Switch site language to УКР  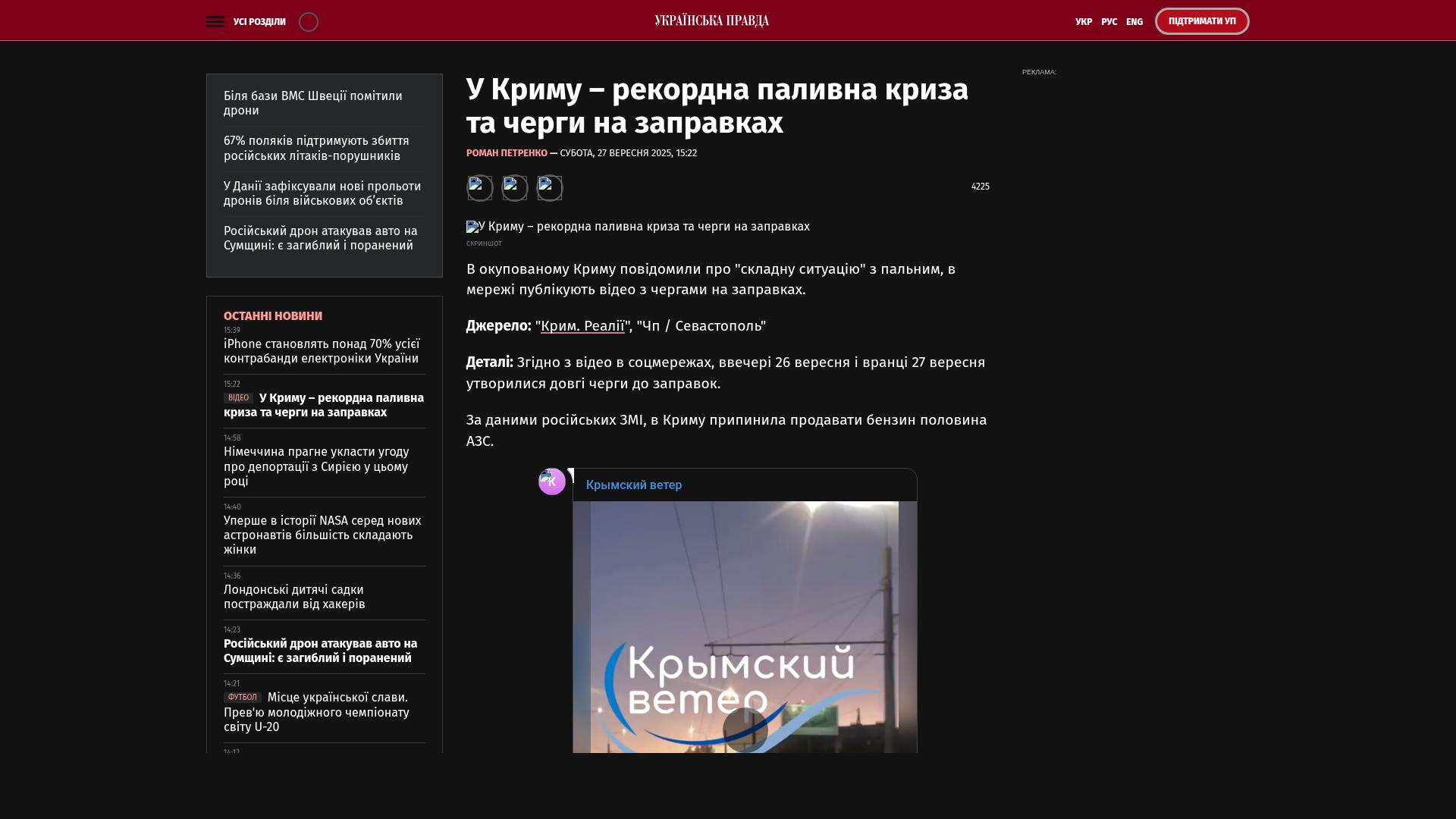click(1084, 22)
